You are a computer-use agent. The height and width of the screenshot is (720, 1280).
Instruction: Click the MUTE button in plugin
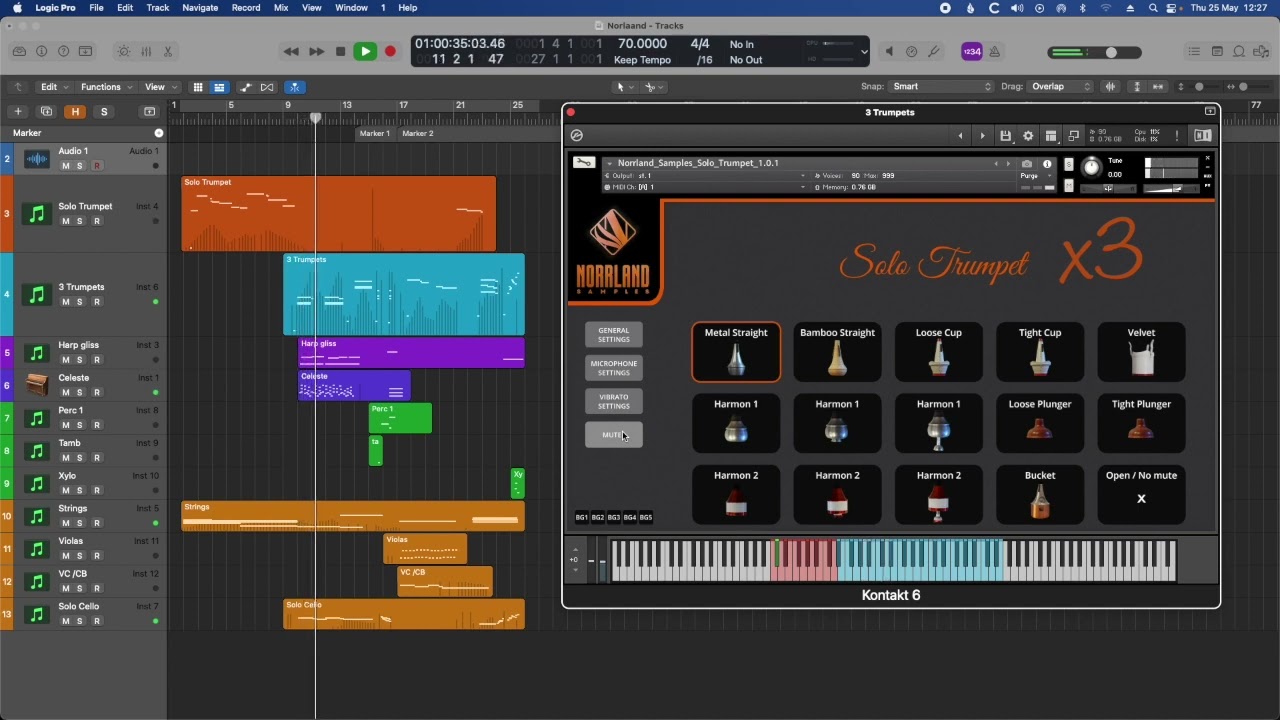pos(614,435)
